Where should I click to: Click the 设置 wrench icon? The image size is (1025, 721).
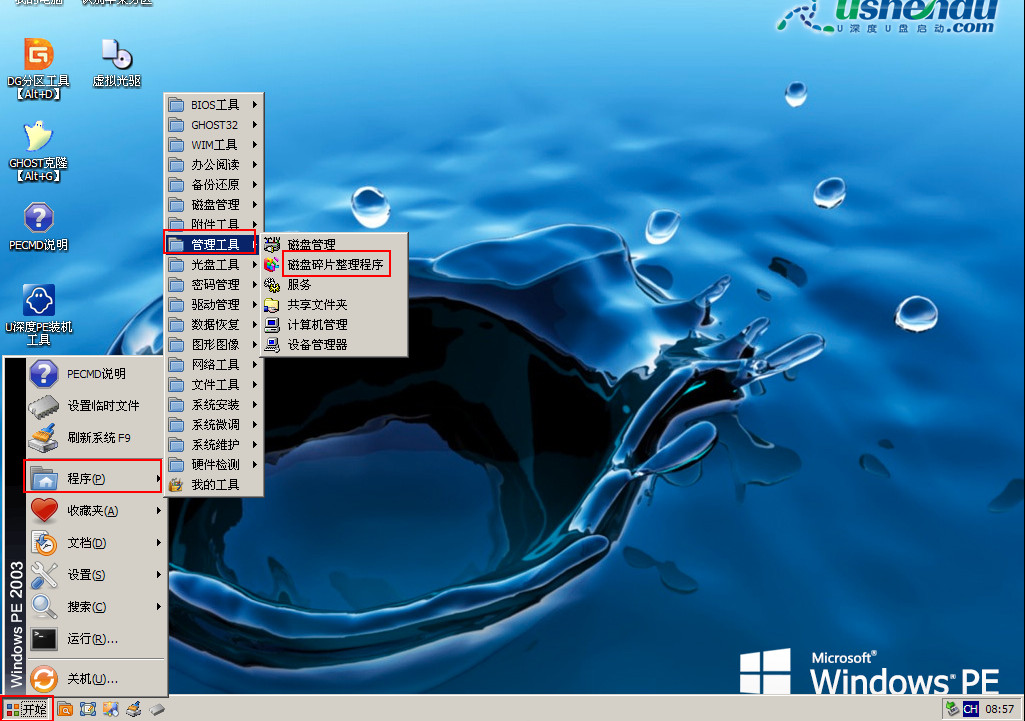pyautogui.click(x=44, y=575)
